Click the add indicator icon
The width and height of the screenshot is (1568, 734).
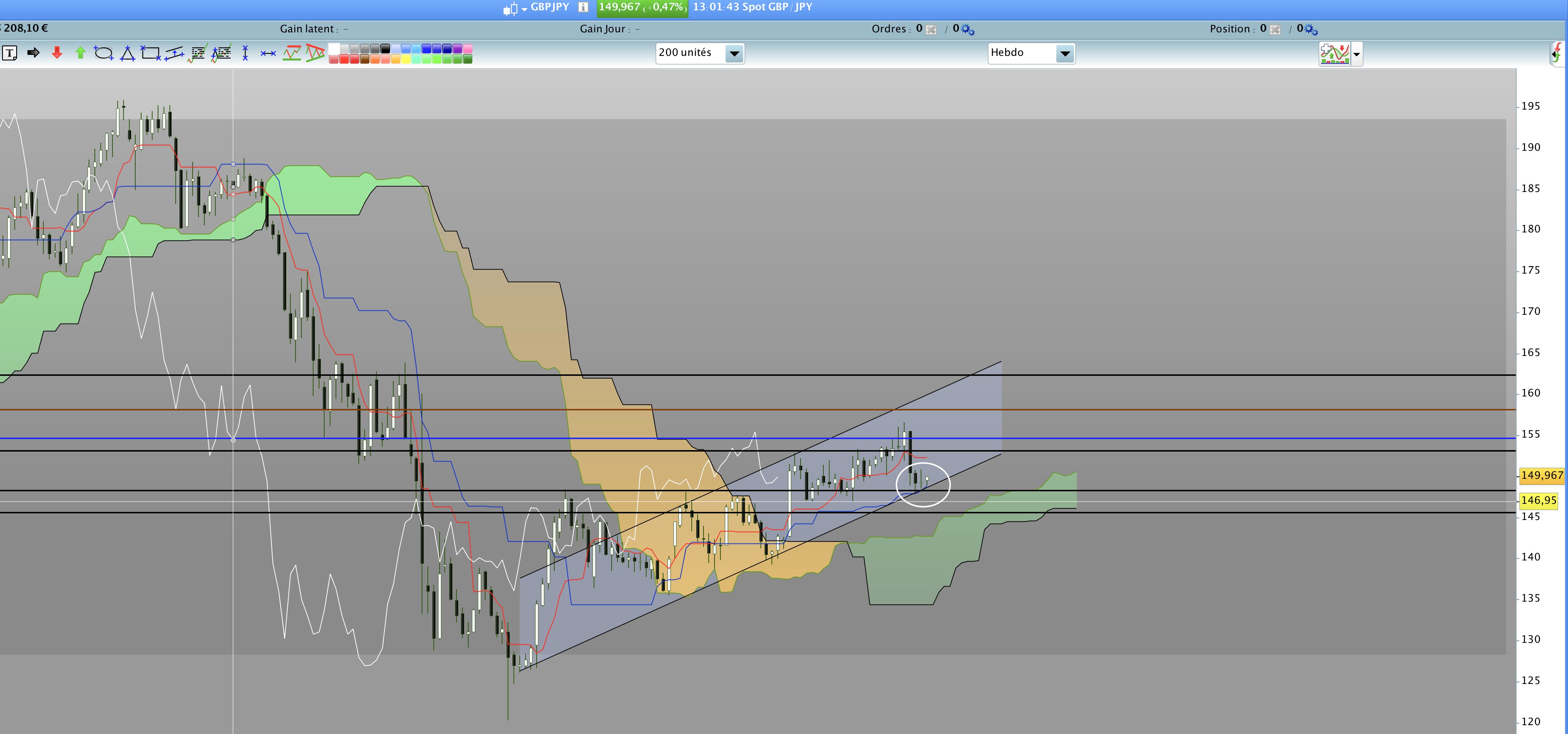click(x=1335, y=54)
